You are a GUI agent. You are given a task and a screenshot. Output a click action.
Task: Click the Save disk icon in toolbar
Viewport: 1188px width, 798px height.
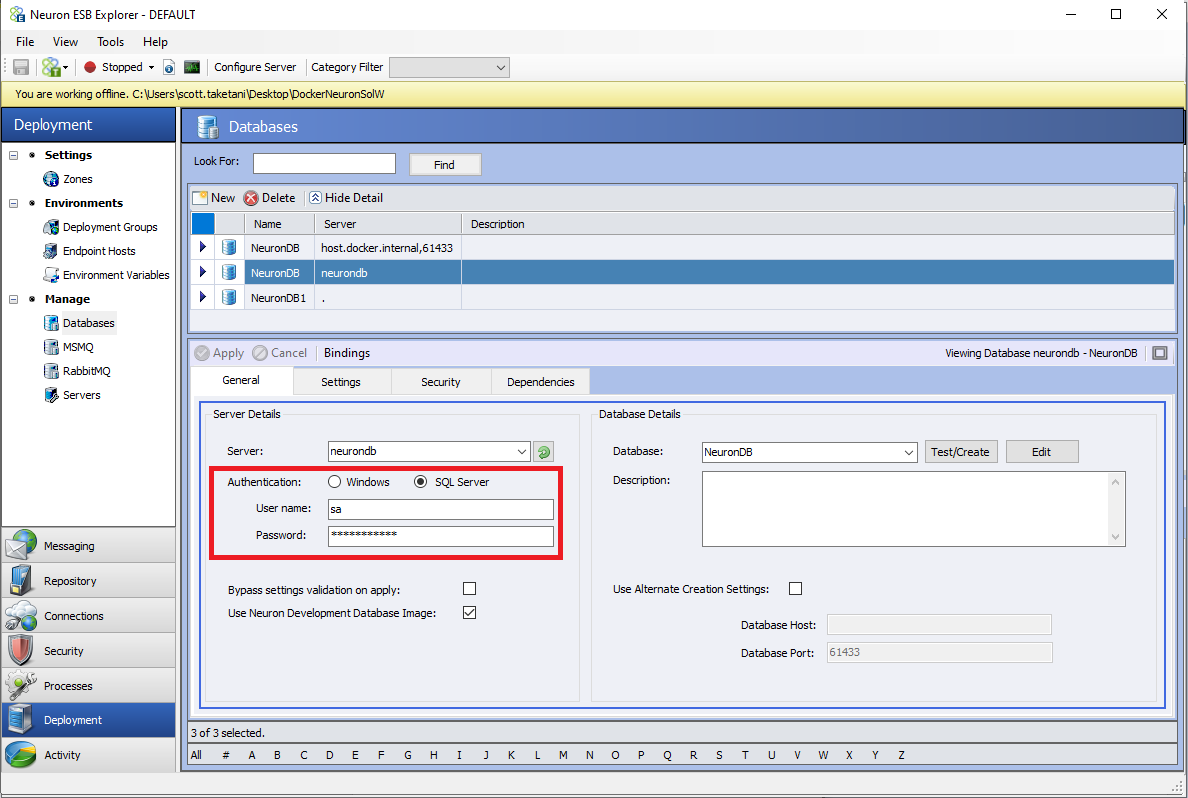[x=21, y=67]
